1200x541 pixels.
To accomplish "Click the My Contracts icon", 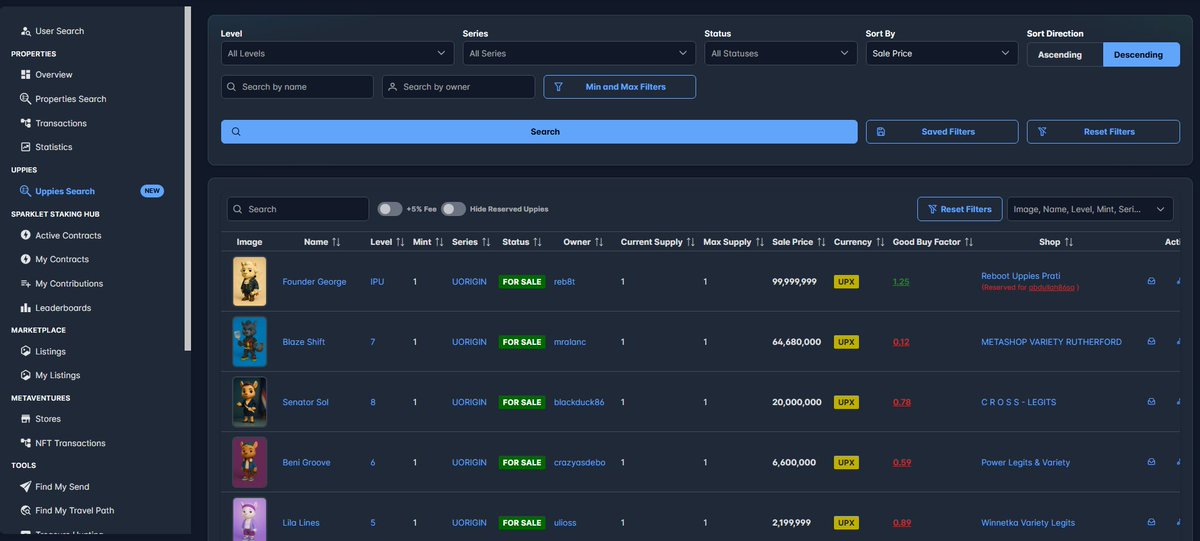I will click(x=26, y=259).
